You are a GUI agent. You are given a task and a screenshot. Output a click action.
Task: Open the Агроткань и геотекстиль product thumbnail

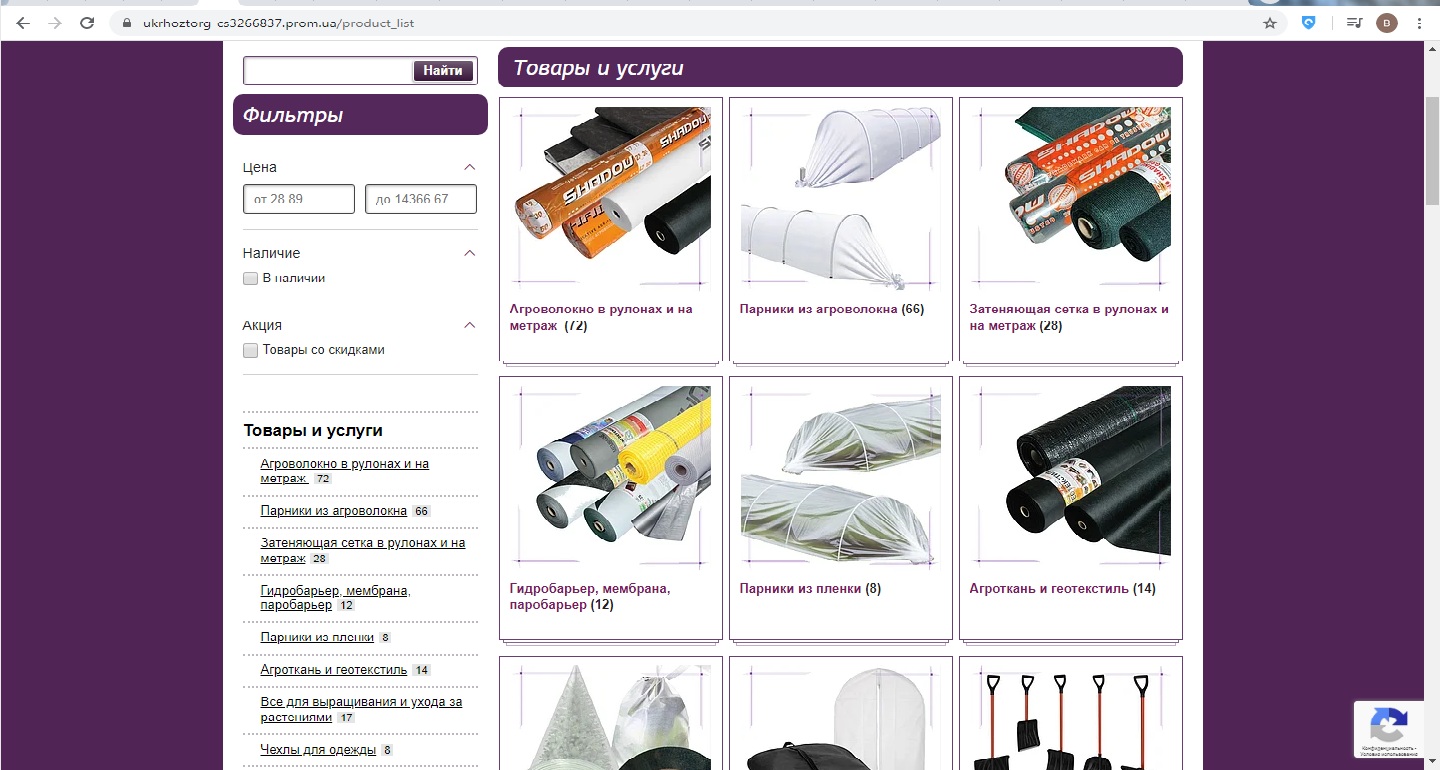coord(1071,477)
